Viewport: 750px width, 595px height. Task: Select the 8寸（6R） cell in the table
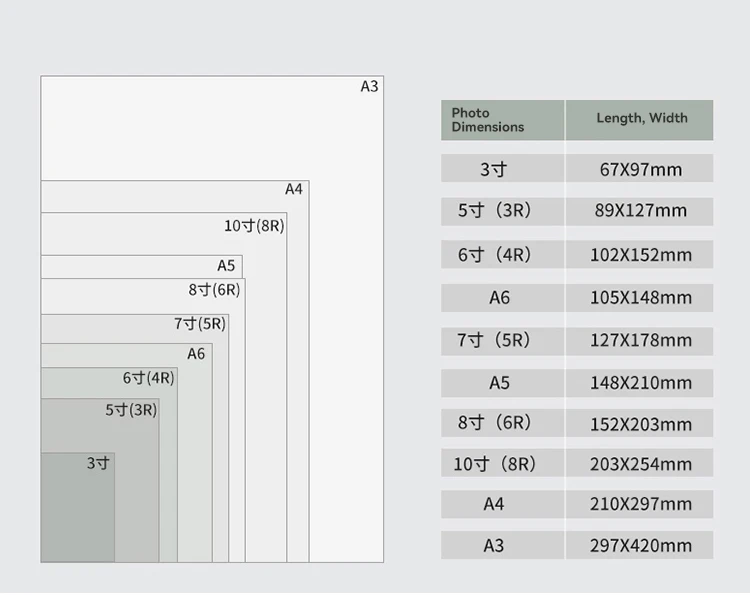tap(503, 423)
